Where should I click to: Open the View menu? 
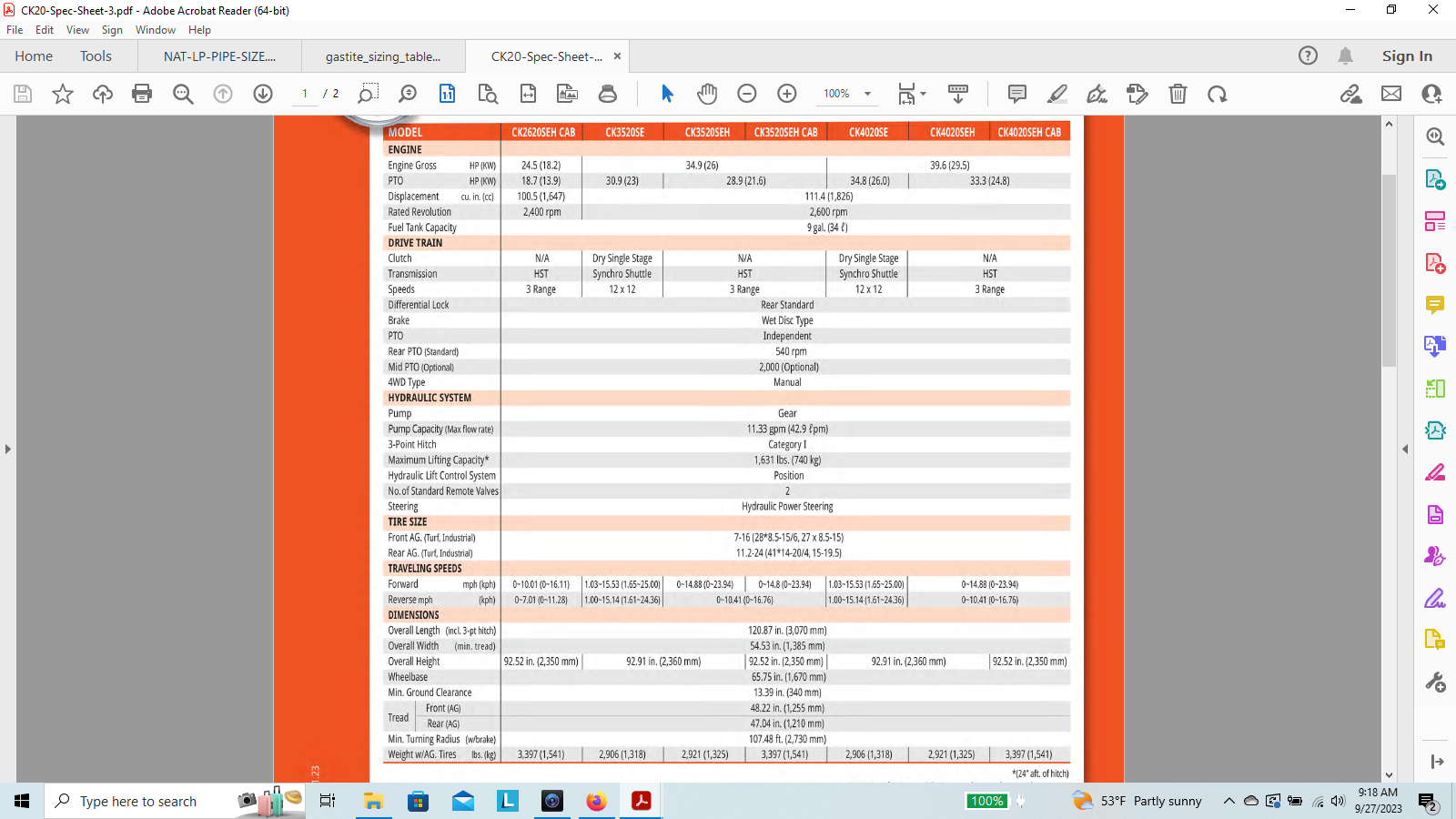tap(77, 30)
